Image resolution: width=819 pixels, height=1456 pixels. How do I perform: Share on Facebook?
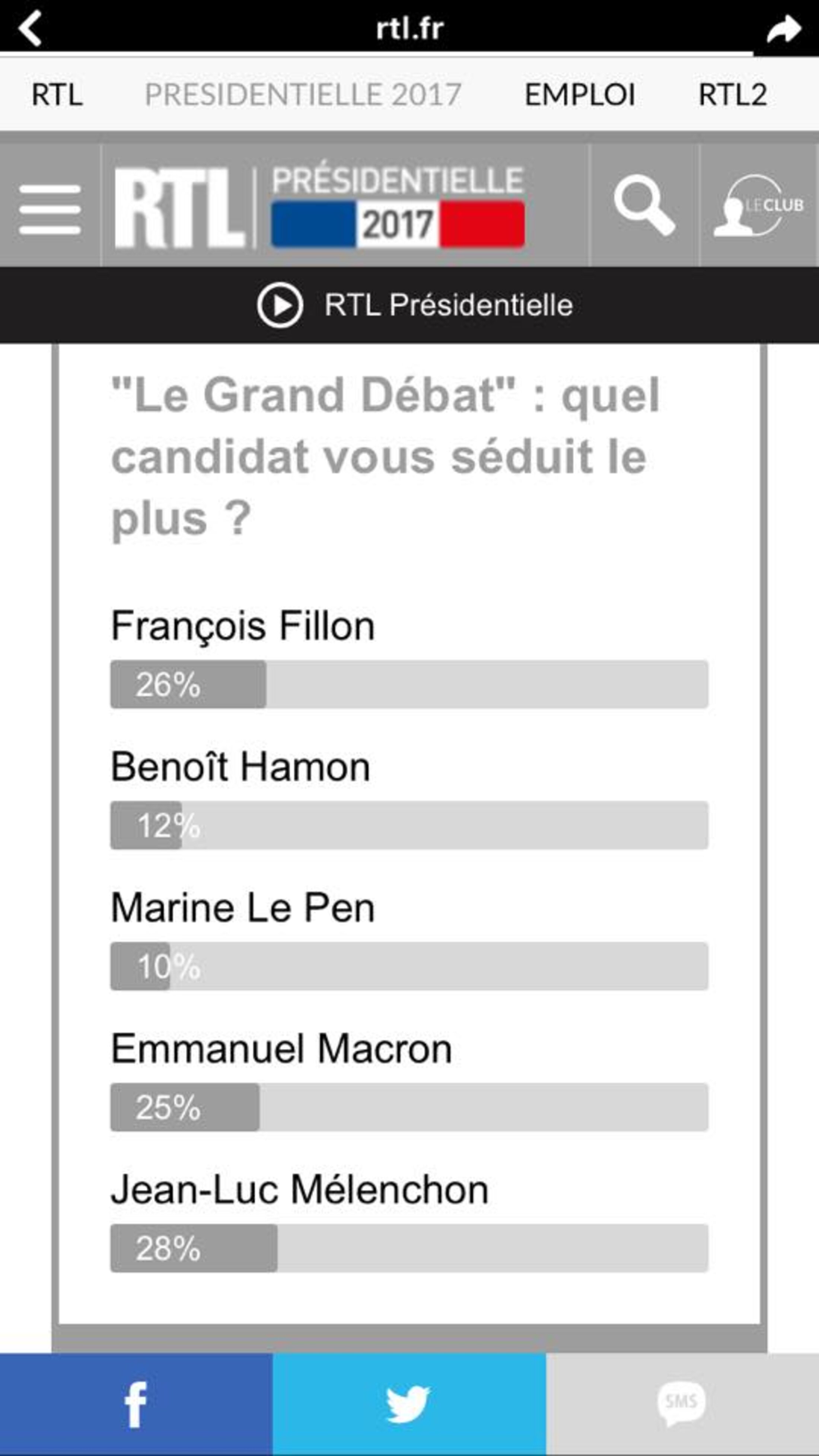point(136,1404)
